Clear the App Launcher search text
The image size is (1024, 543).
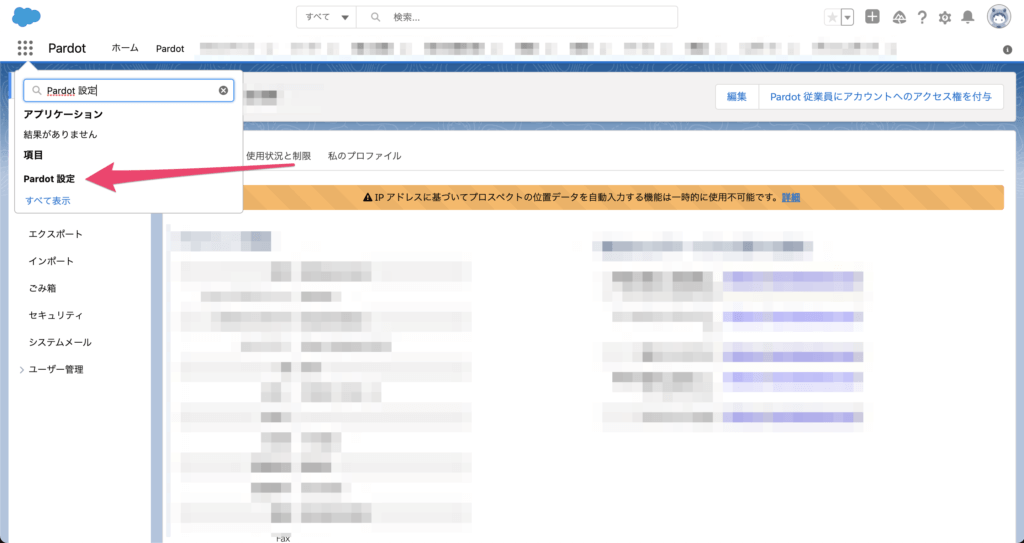pos(223,90)
